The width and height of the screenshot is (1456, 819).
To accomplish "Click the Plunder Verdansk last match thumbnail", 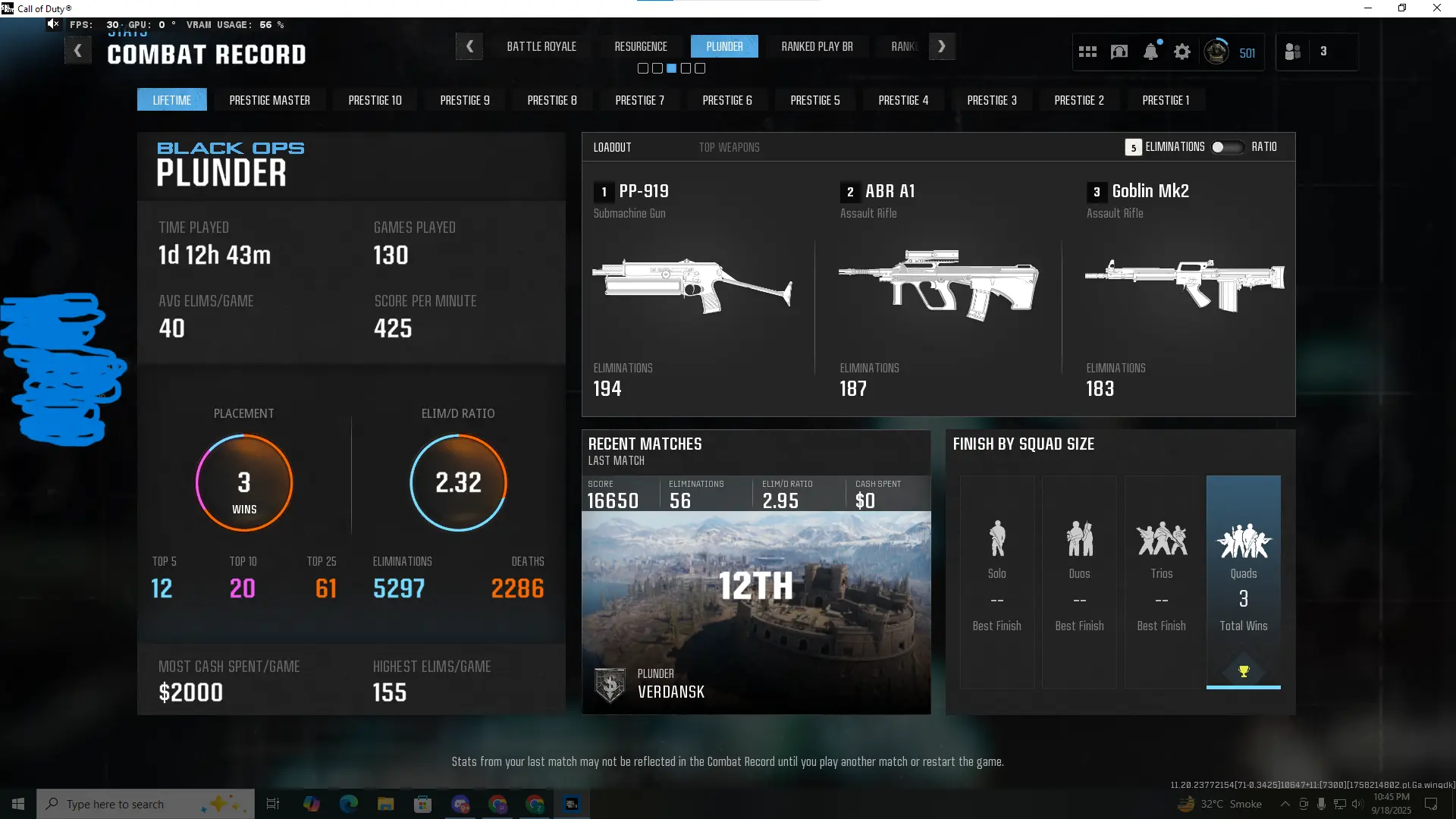I will click(755, 611).
